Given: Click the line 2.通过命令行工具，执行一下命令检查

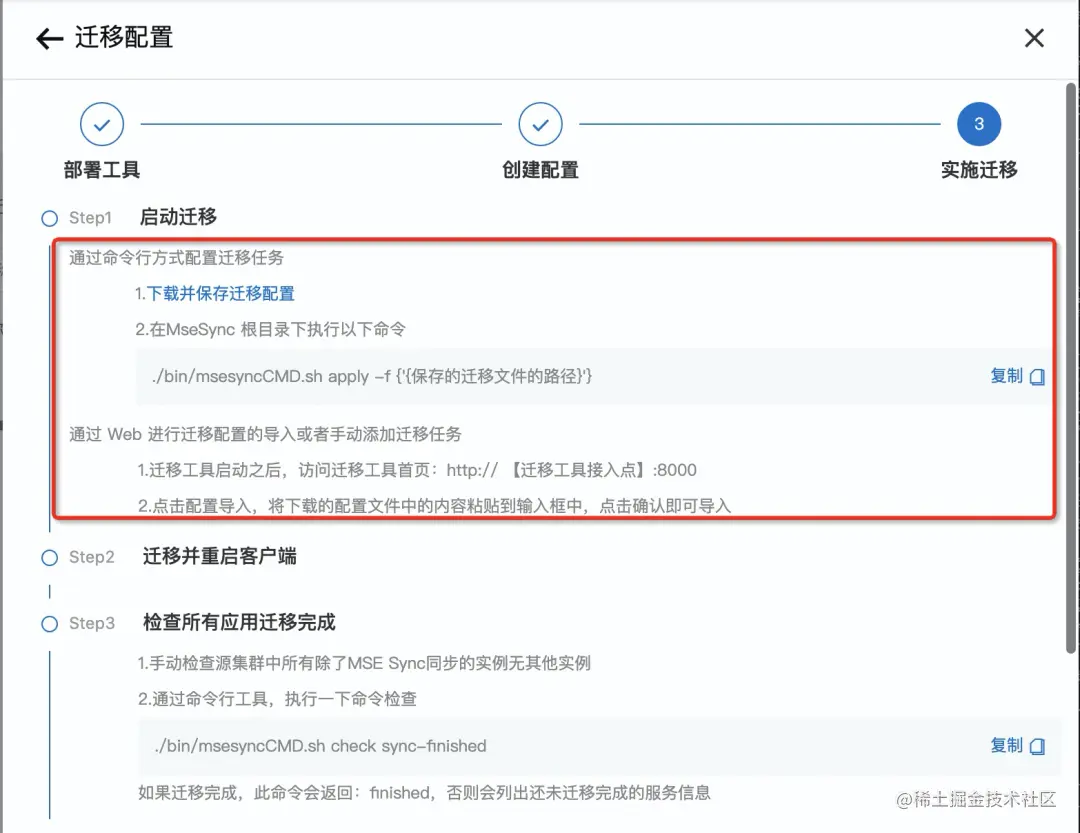Looking at the screenshot, I should pyautogui.click(x=277, y=699).
